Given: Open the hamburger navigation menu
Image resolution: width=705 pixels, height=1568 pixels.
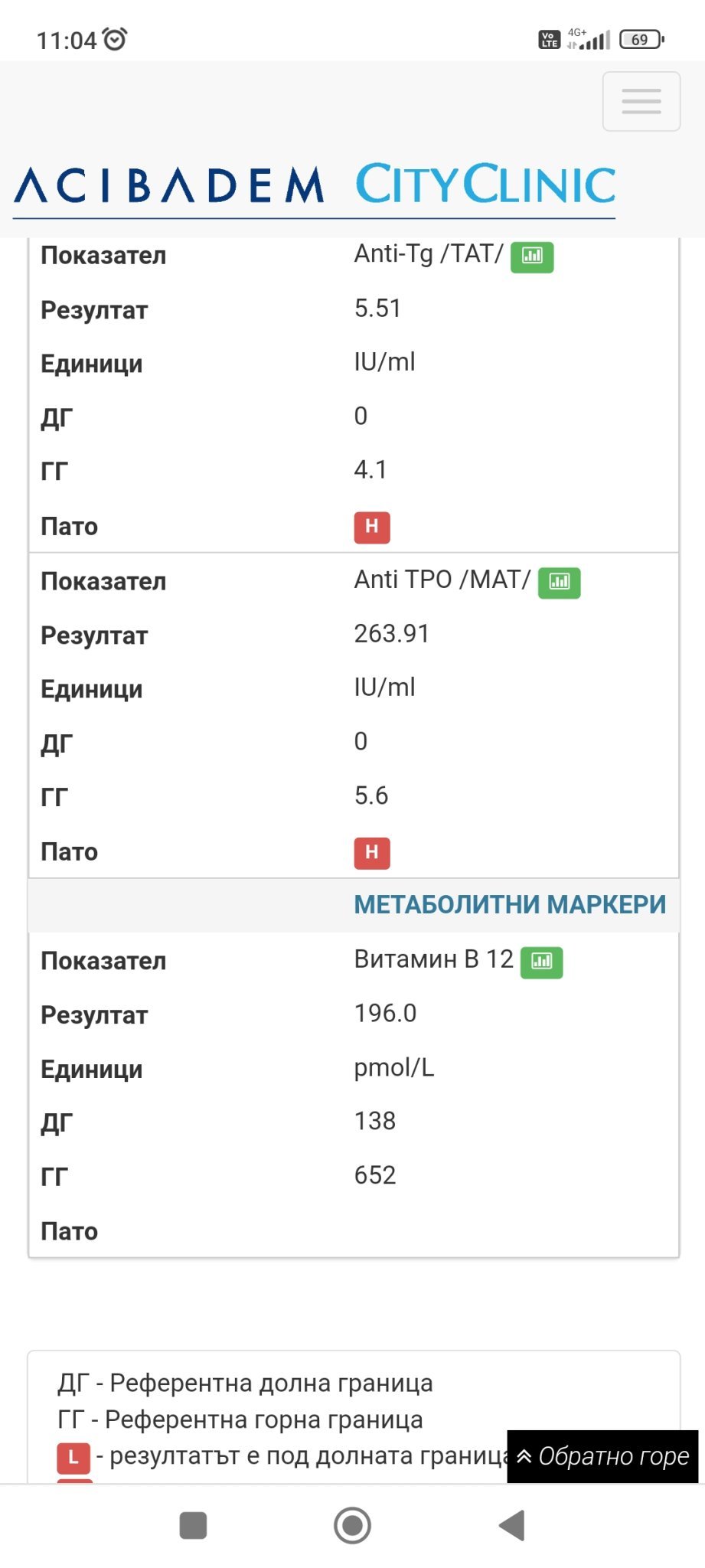Looking at the screenshot, I should click(x=641, y=101).
